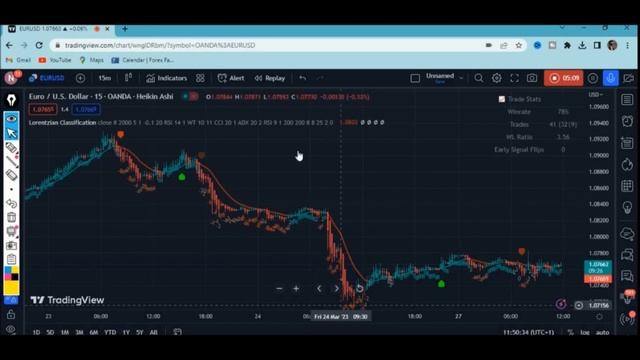Open the 15m timeframe selector

104,78
